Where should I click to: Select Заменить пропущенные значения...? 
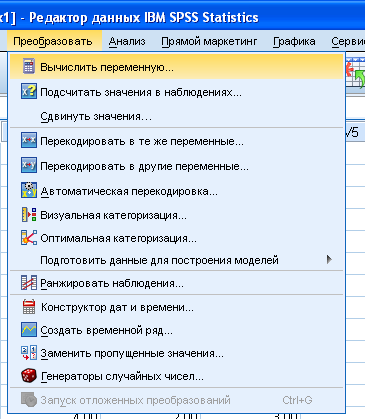tap(176, 353)
